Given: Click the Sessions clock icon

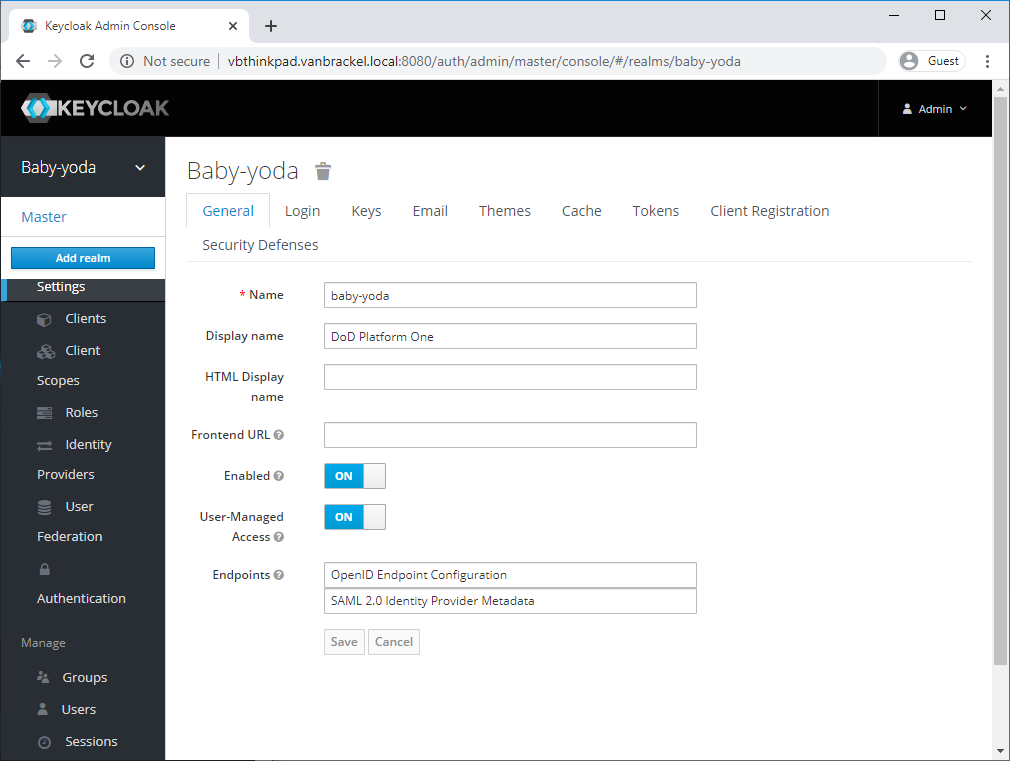Looking at the screenshot, I should (x=43, y=742).
